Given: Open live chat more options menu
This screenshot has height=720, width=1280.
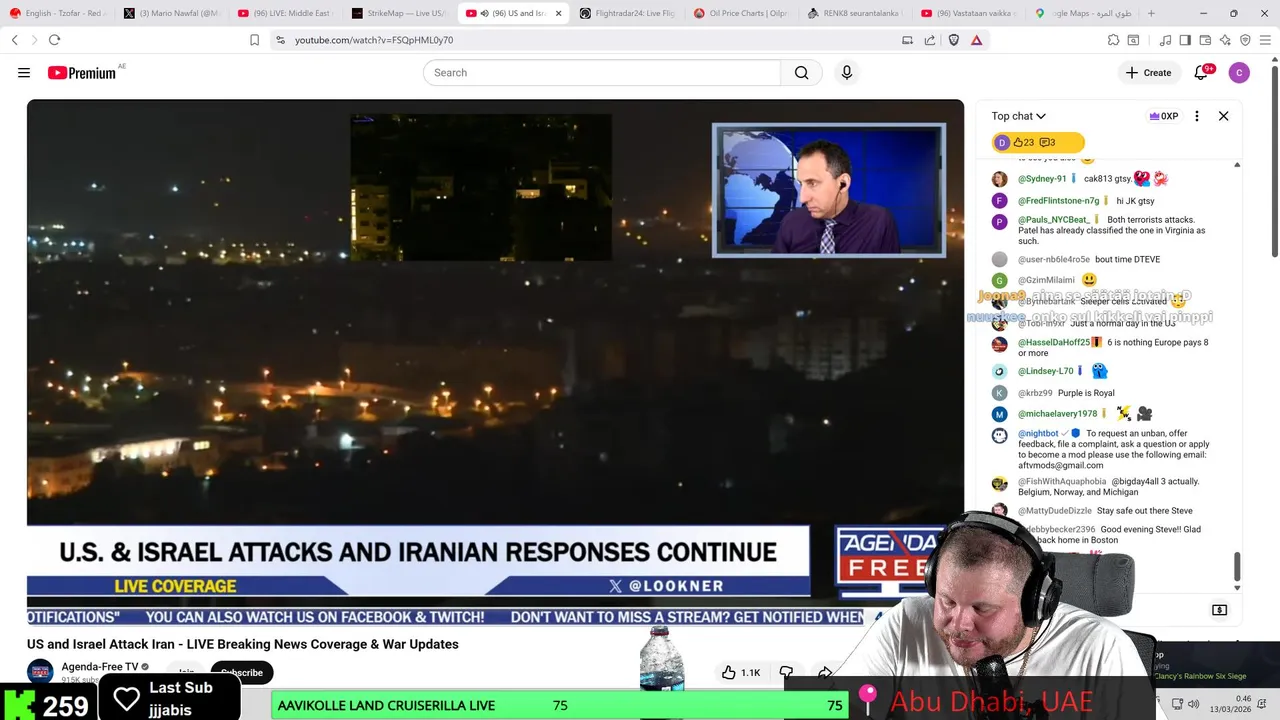Looking at the screenshot, I should (1196, 116).
